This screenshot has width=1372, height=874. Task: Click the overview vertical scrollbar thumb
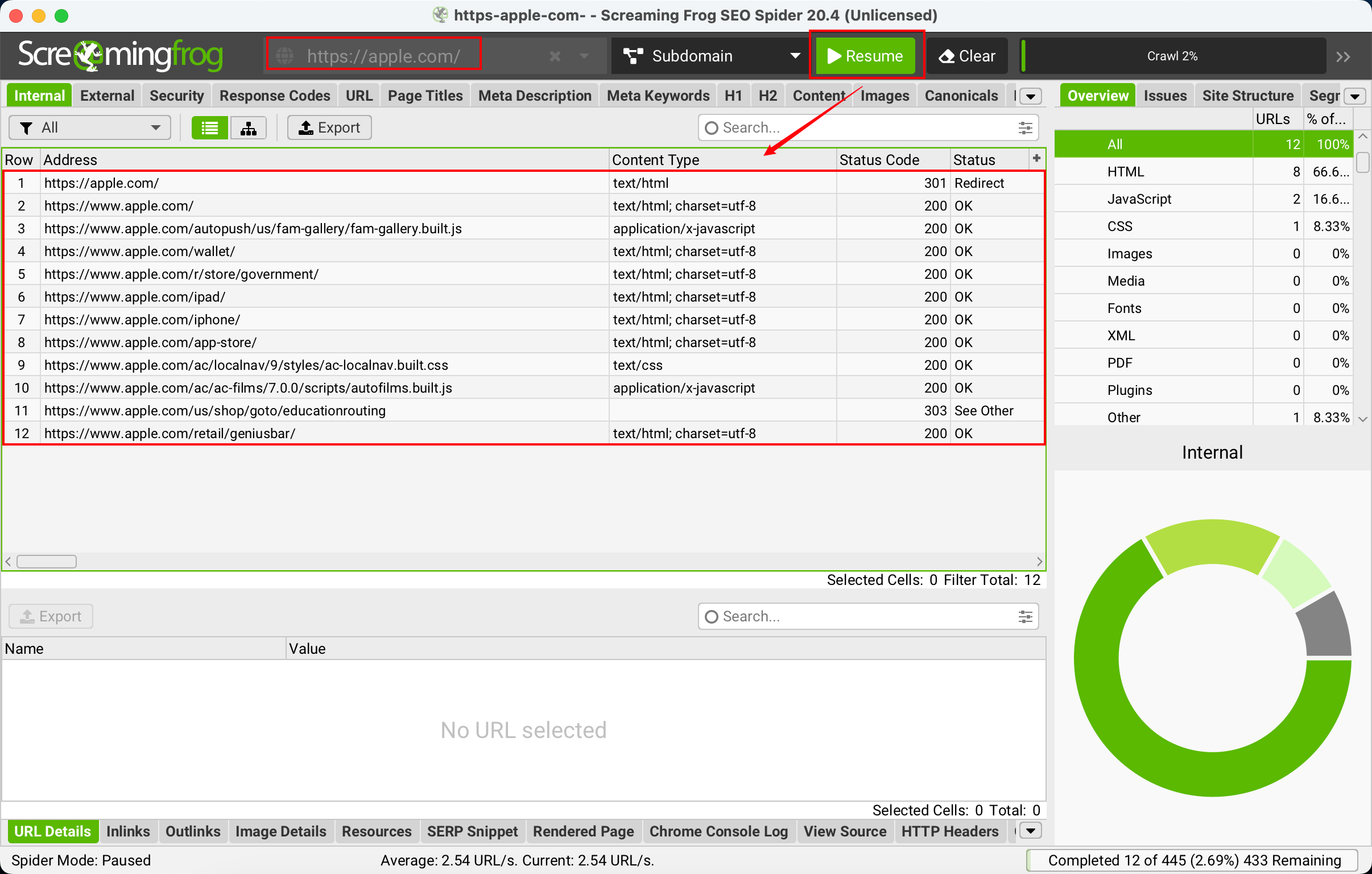click(1362, 162)
